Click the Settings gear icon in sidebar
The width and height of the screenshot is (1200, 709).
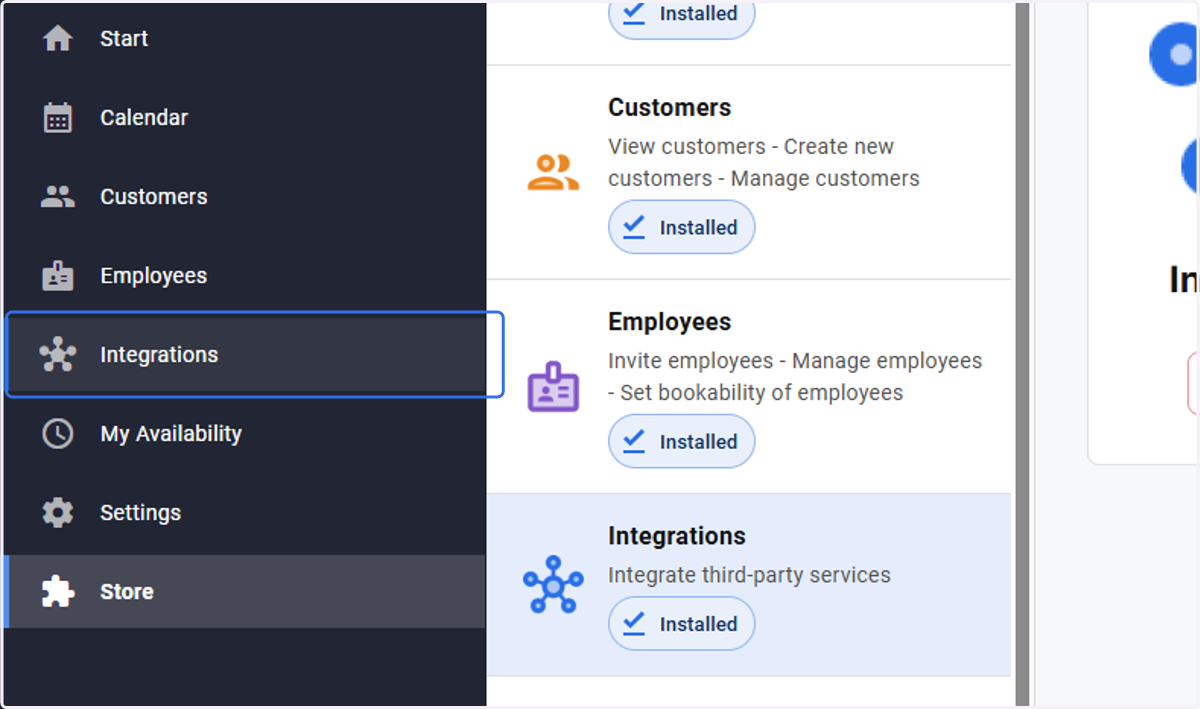coord(58,513)
